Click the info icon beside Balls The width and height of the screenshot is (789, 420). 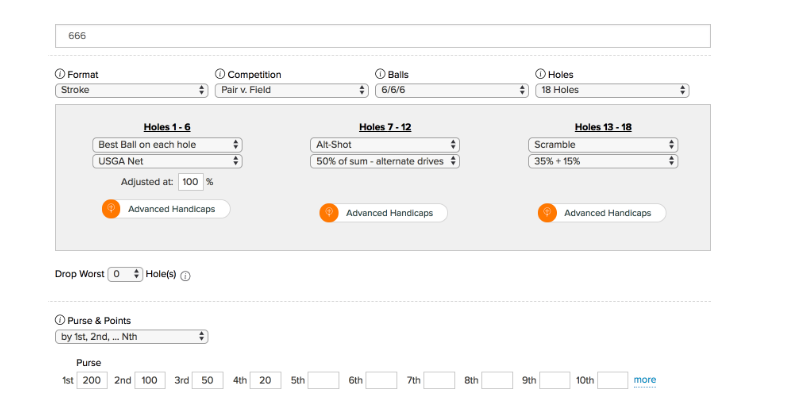(x=380, y=74)
